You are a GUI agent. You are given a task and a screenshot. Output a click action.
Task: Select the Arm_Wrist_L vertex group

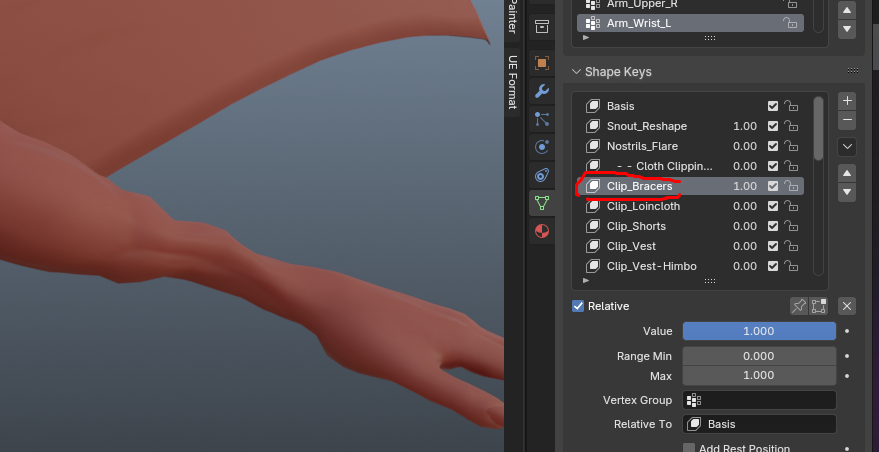[690, 23]
